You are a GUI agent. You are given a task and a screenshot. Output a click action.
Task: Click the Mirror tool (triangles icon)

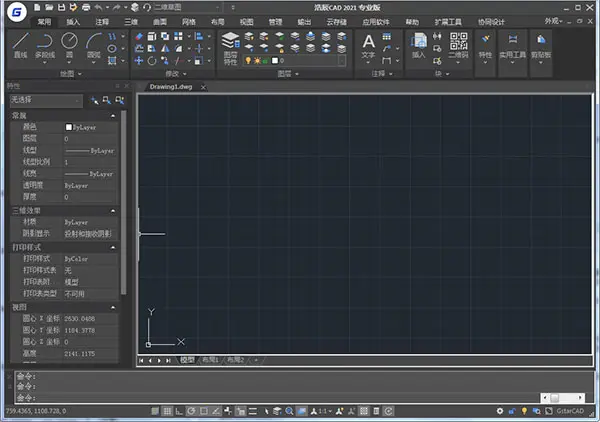(165, 48)
